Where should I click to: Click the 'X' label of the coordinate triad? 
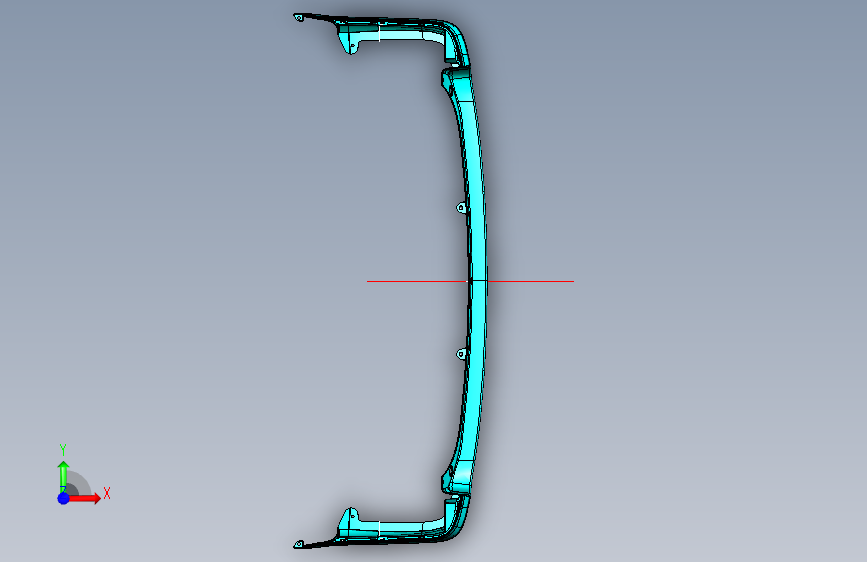[107, 493]
